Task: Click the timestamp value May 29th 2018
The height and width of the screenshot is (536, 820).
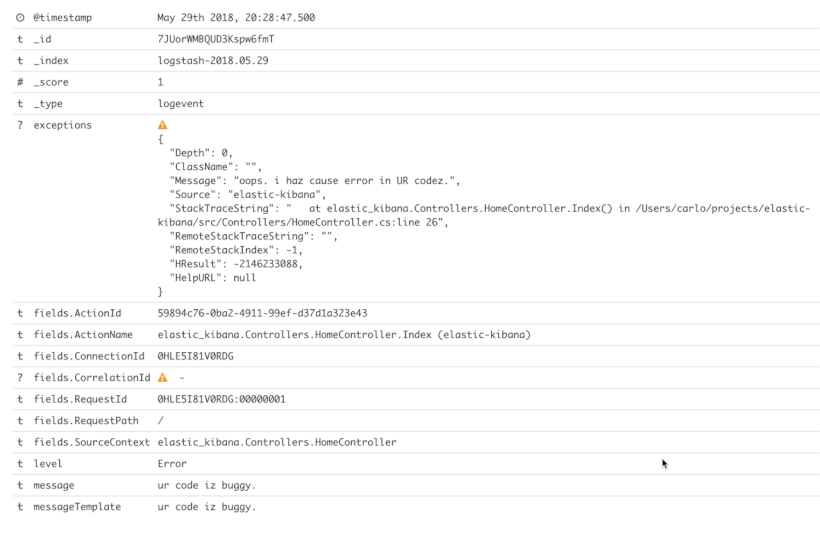Action: (x=236, y=18)
